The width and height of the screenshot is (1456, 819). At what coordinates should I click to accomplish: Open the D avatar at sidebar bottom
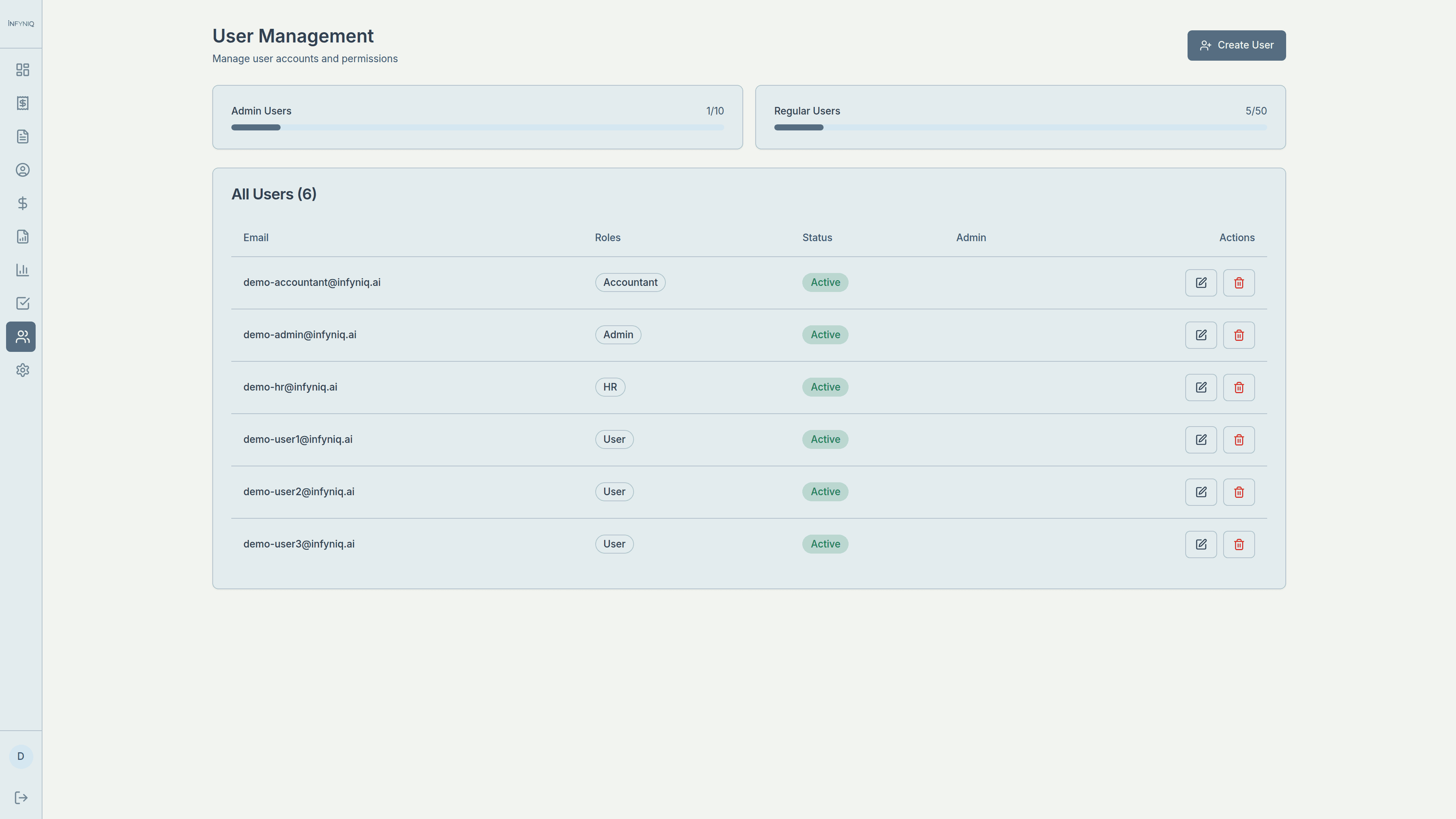pyautogui.click(x=21, y=757)
